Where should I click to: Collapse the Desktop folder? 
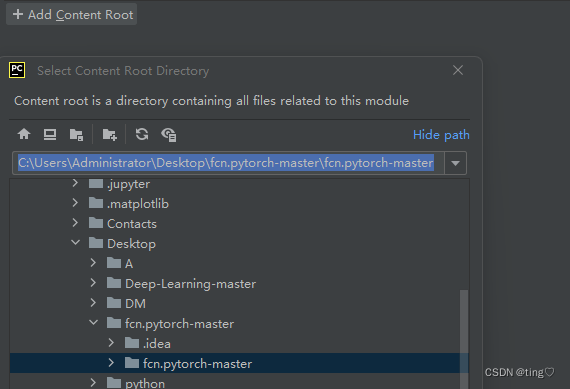click(x=75, y=242)
